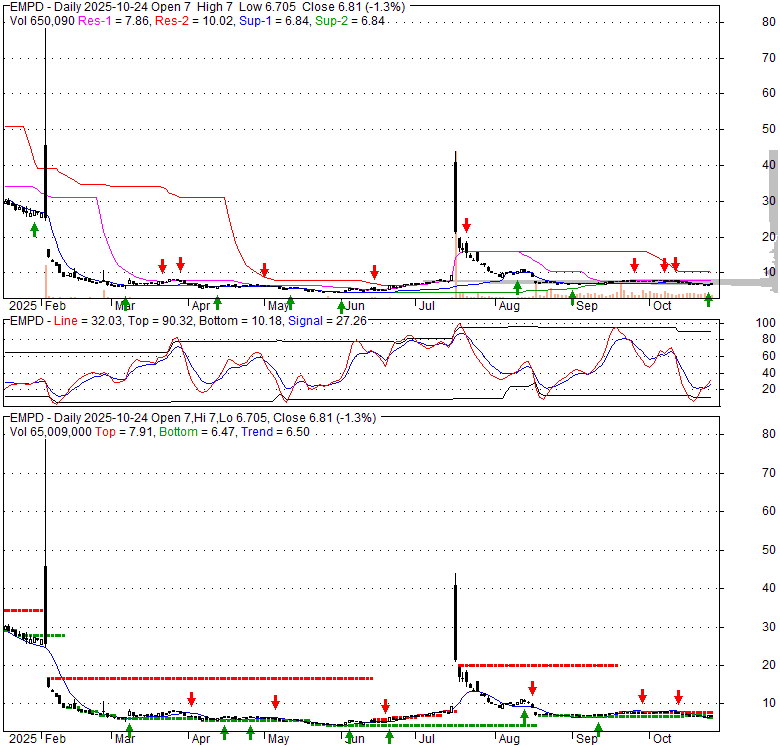Select the red sell arrow in May on upper chart
This screenshot has height=745, width=780.
pyautogui.click(x=265, y=270)
